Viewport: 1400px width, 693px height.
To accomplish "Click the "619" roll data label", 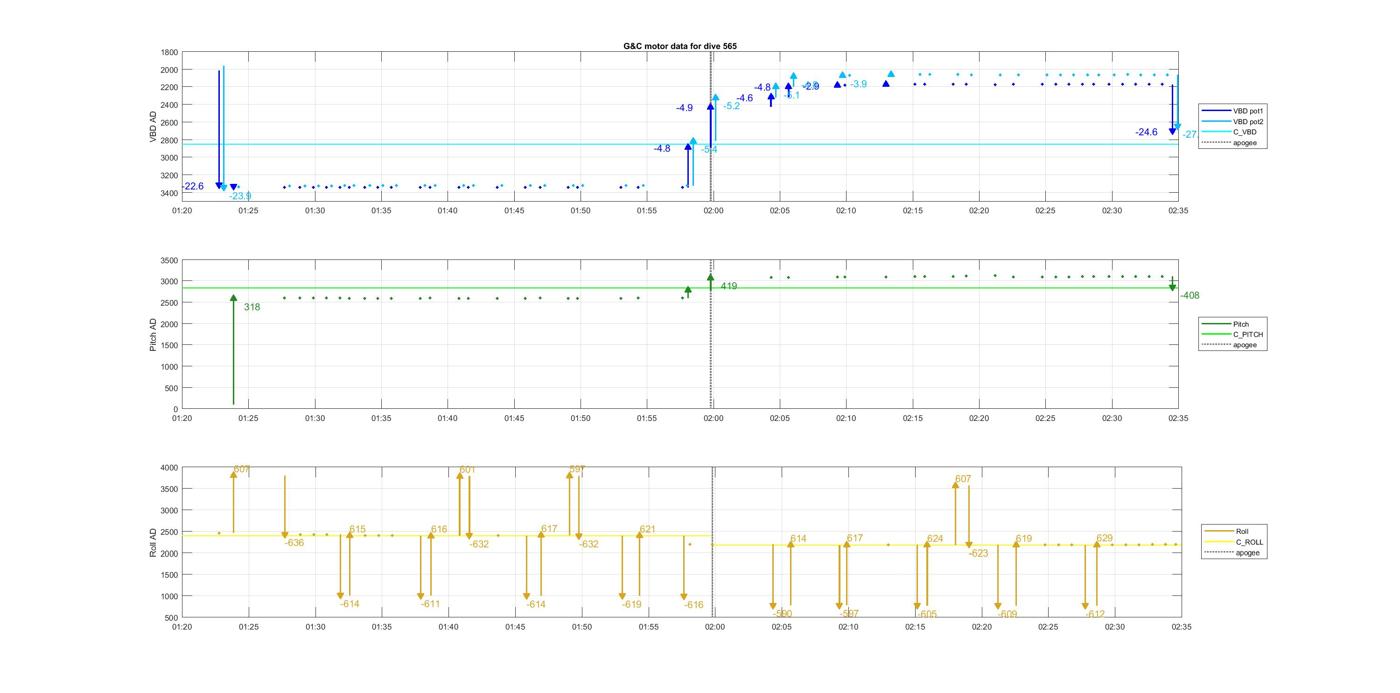I will [1023, 539].
